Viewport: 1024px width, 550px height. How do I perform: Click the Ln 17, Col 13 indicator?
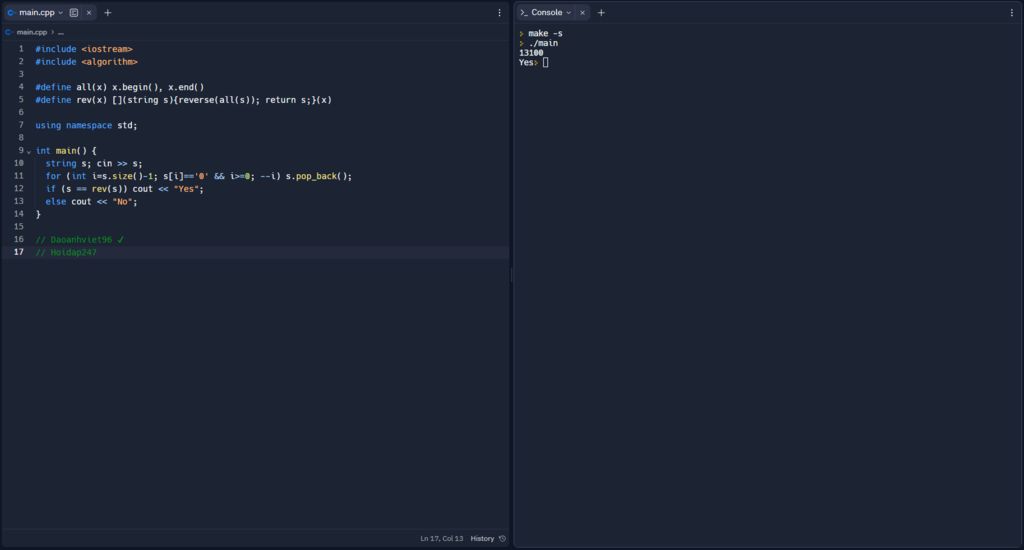(x=441, y=539)
